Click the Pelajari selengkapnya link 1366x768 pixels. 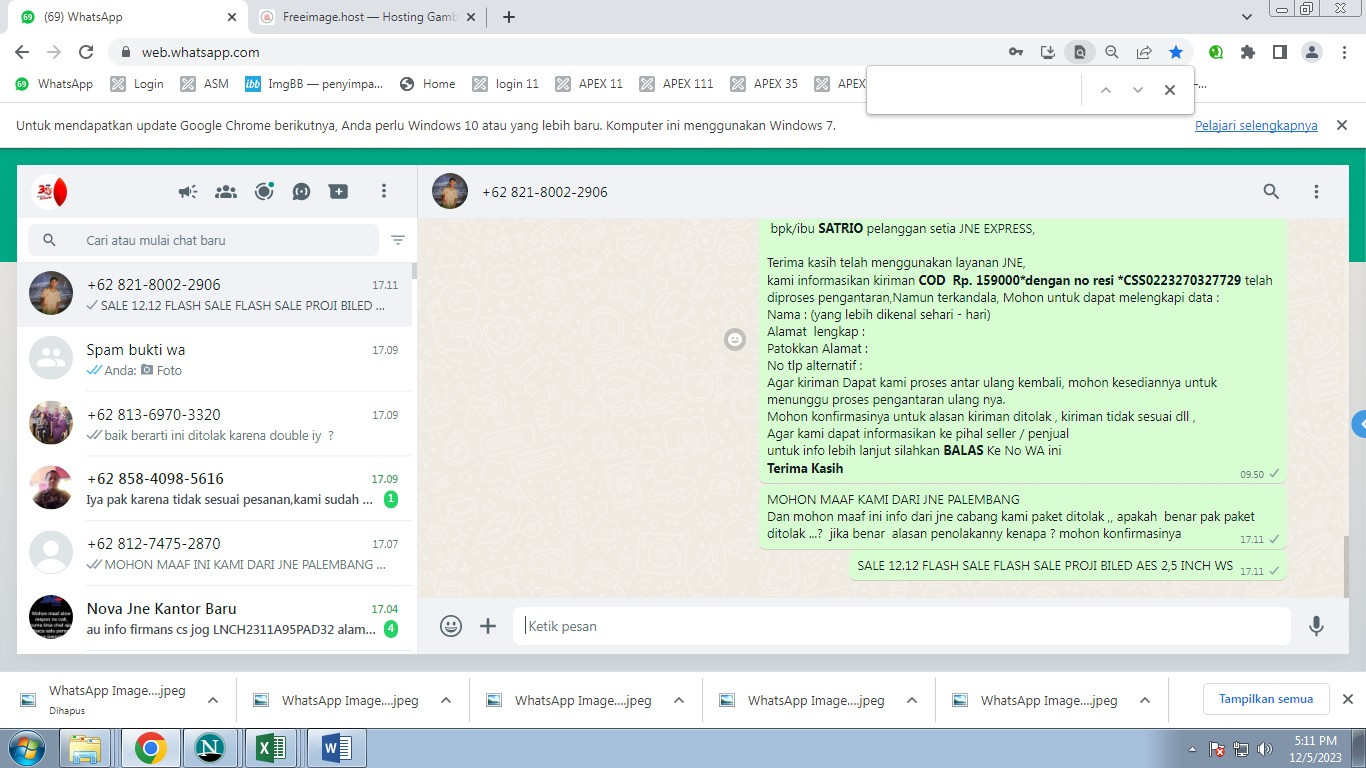tap(1256, 126)
